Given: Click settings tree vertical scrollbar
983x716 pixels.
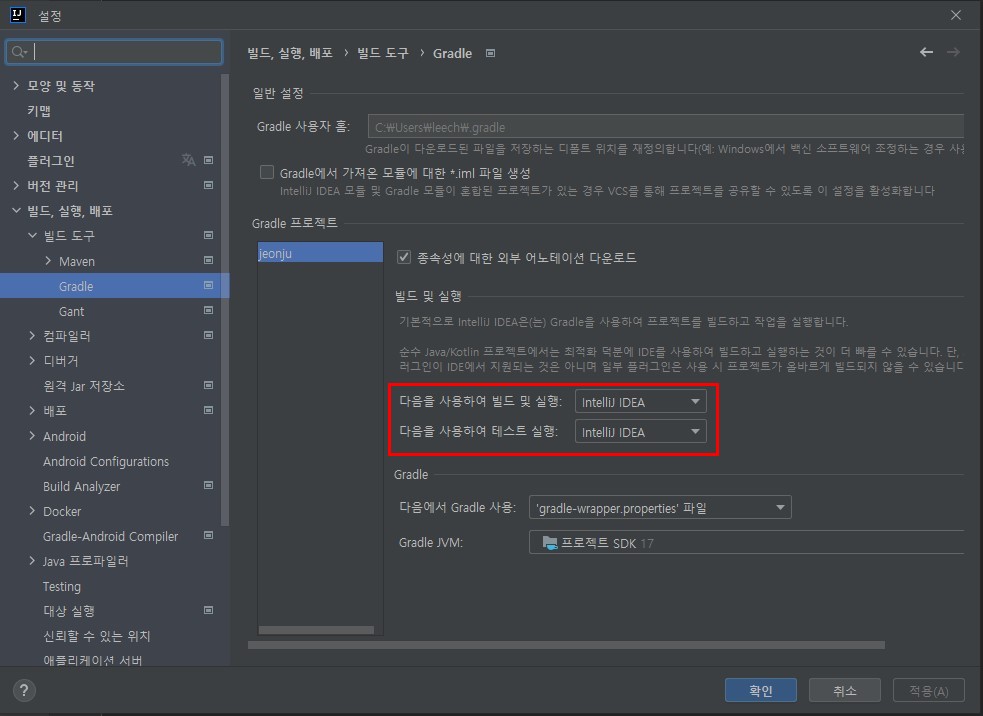Looking at the screenshot, I should coord(225,300).
